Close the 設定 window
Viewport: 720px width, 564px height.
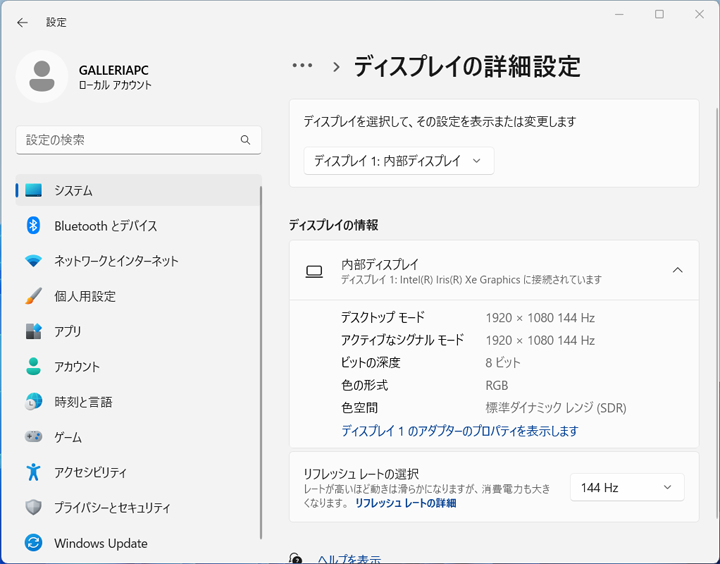click(699, 15)
